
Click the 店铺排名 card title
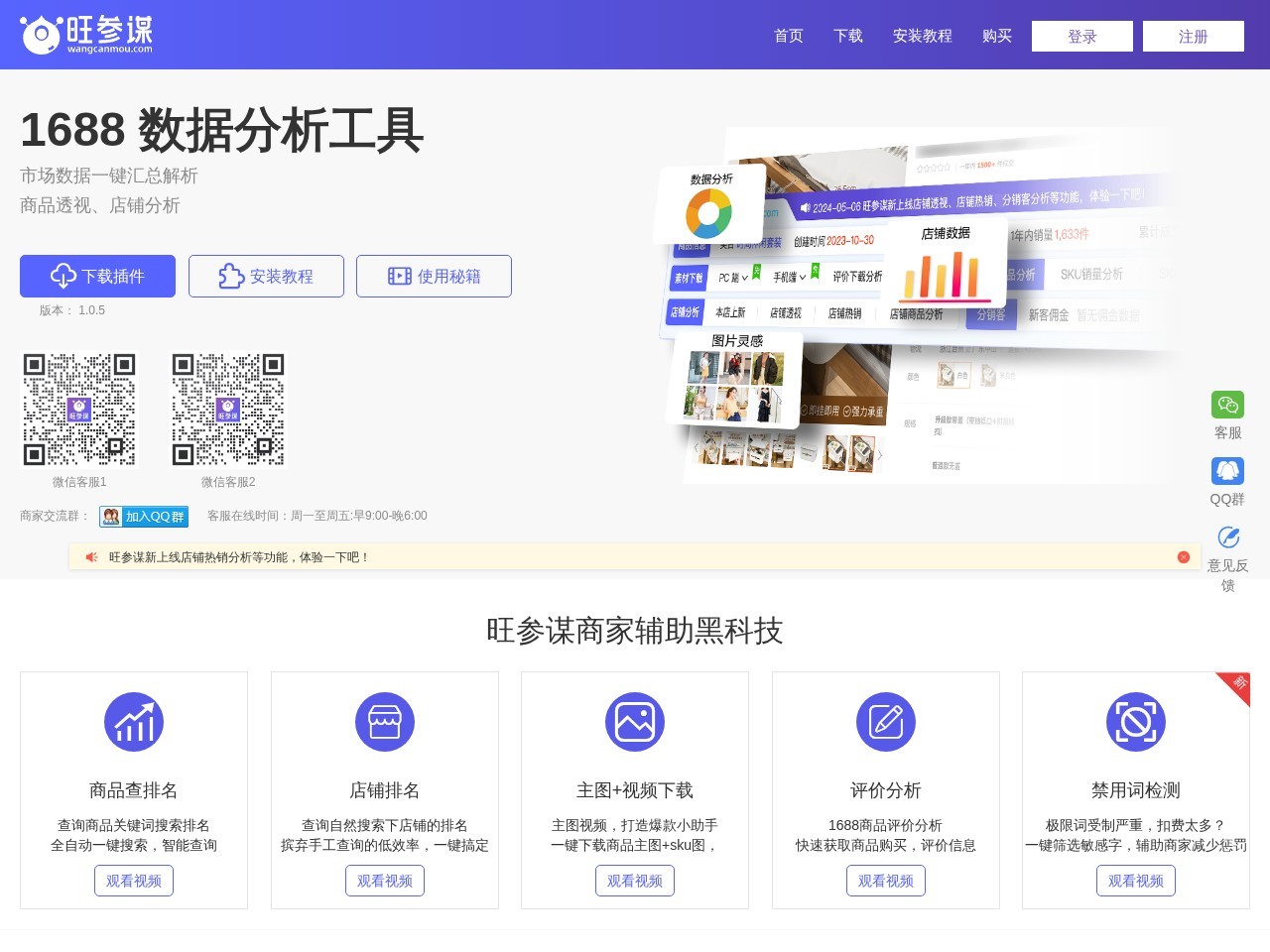click(x=385, y=790)
